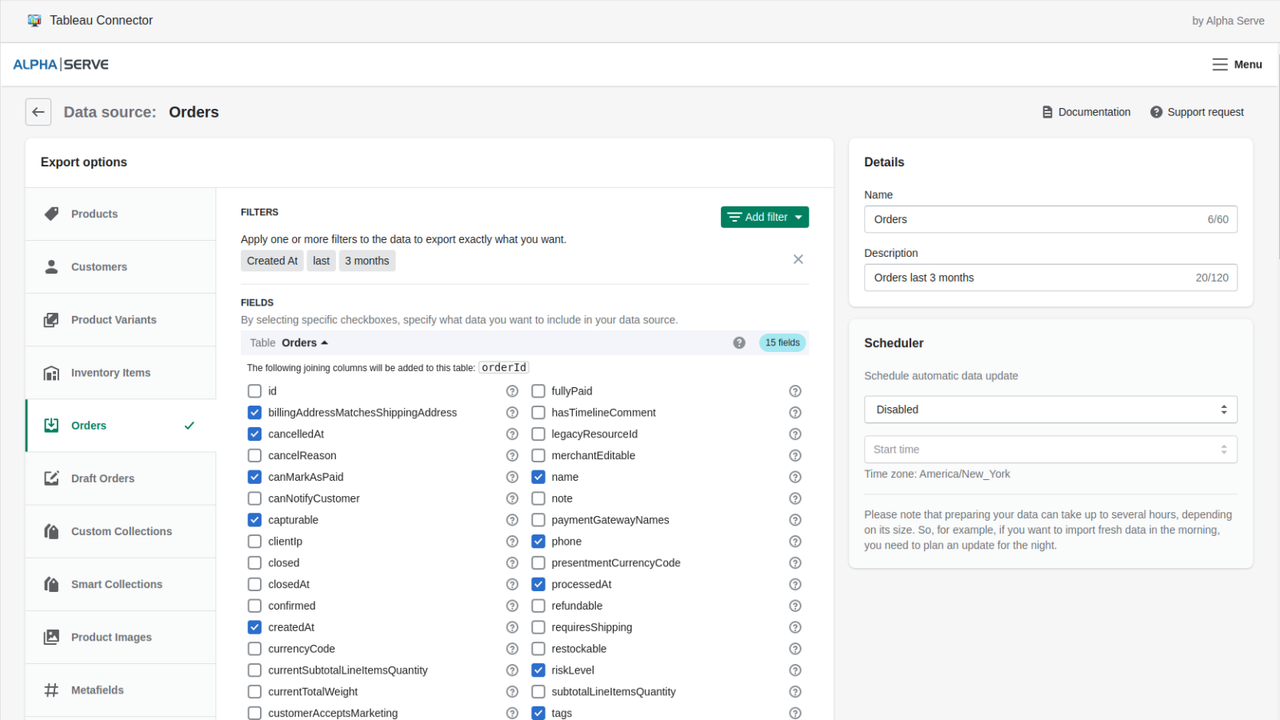Screen dimensions: 1280x720
Task: Click the Description input field
Action: [1050, 277]
